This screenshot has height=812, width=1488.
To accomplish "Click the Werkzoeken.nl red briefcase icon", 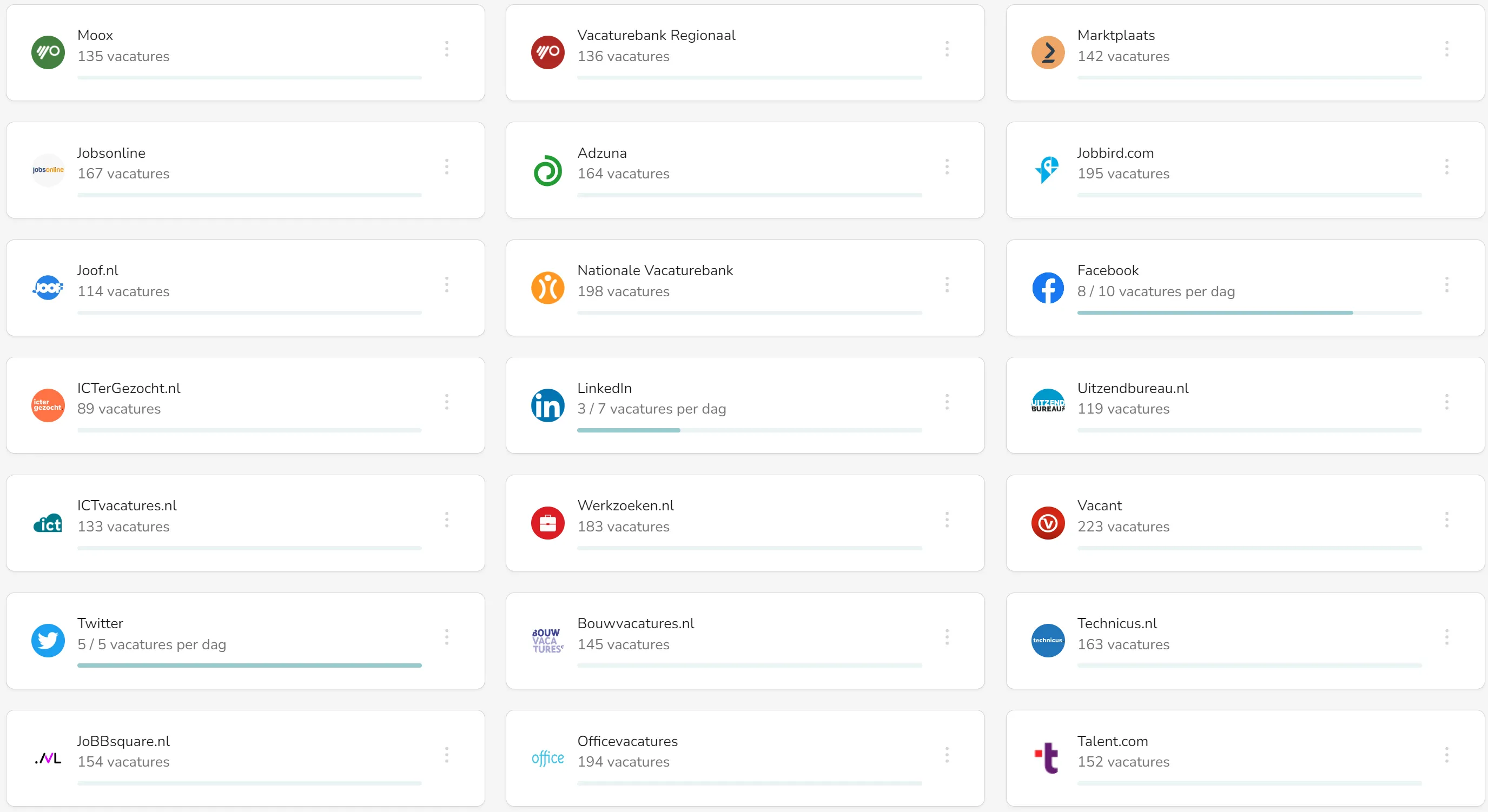I will coord(547,523).
